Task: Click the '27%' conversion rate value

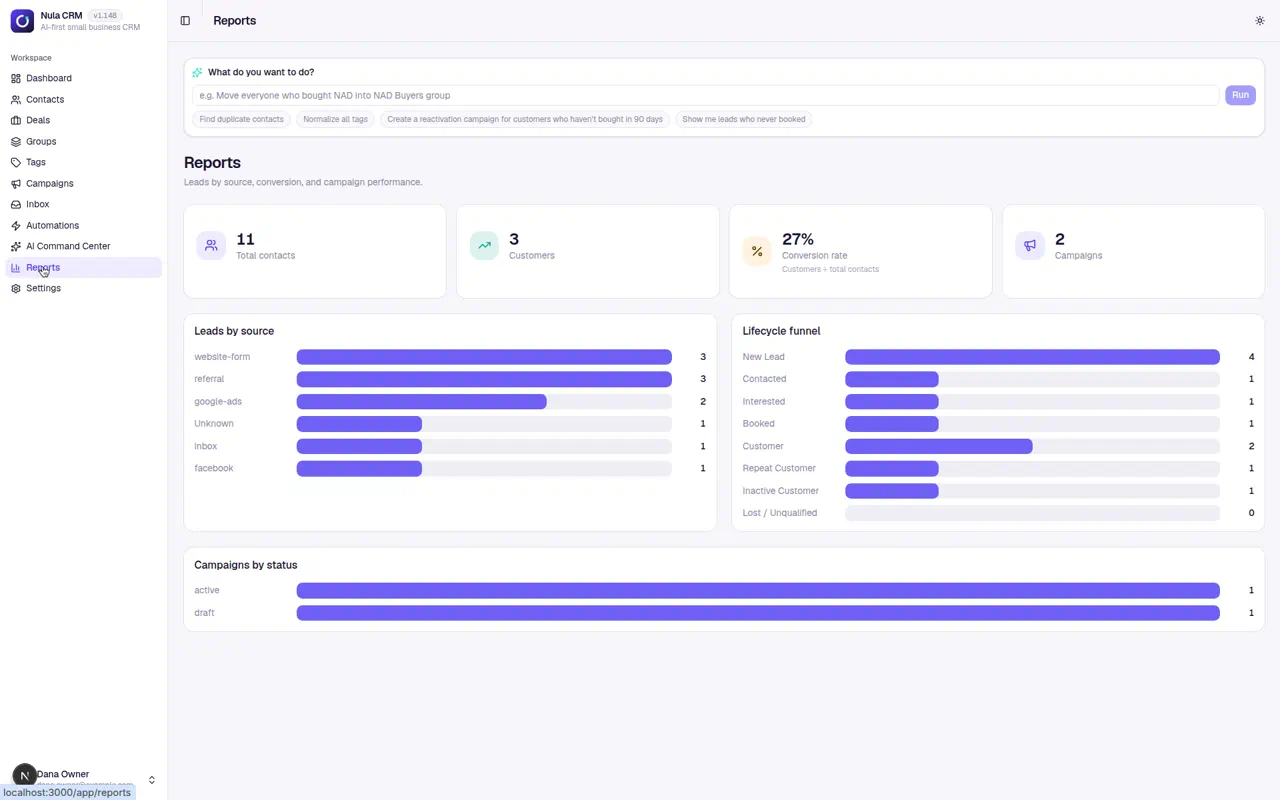Action: (x=798, y=239)
